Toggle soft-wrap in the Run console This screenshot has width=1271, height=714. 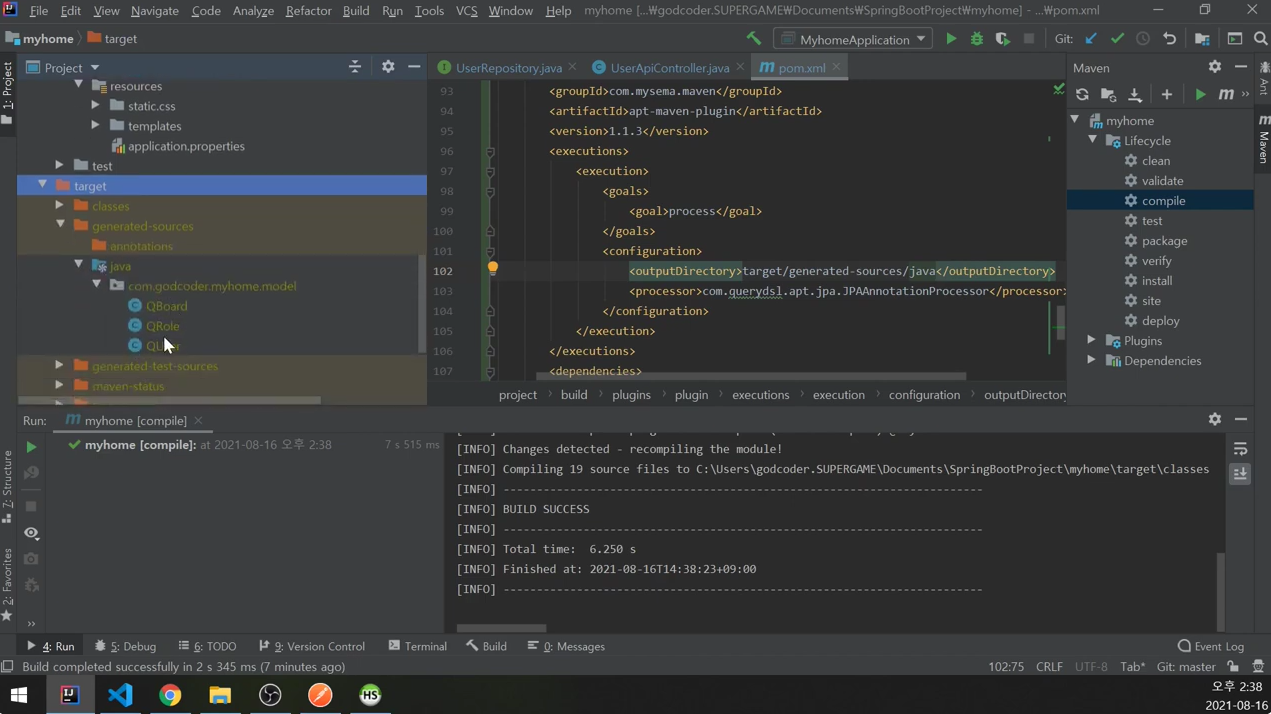1240,449
